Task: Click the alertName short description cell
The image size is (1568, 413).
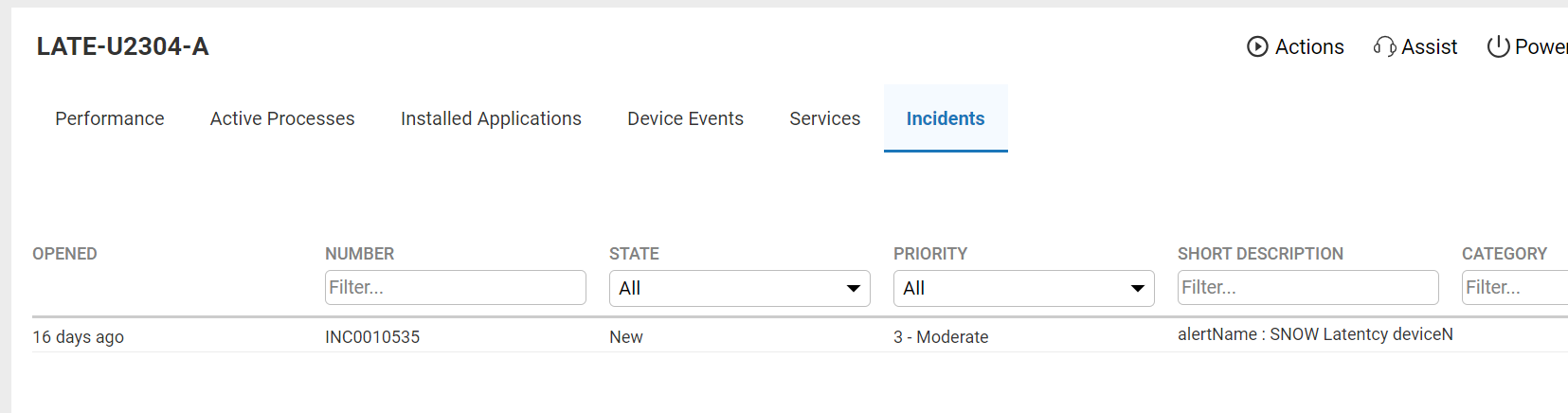Action: click(x=1315, y=334)
